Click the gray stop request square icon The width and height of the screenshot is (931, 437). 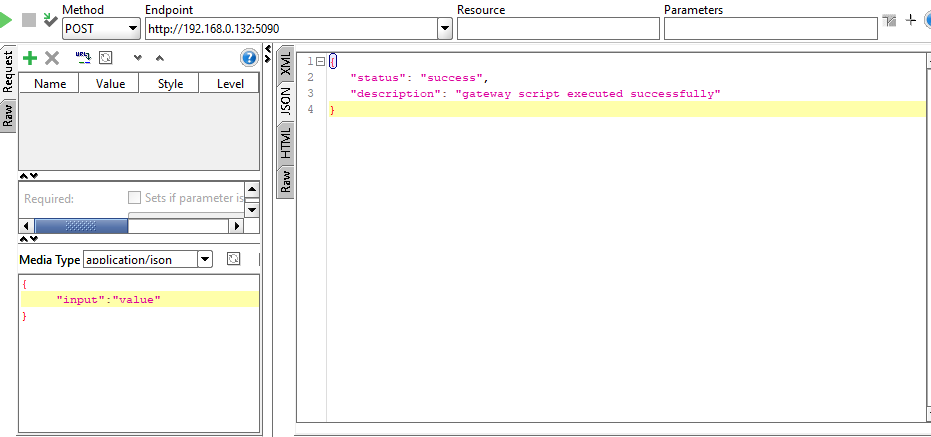[28, 20]
